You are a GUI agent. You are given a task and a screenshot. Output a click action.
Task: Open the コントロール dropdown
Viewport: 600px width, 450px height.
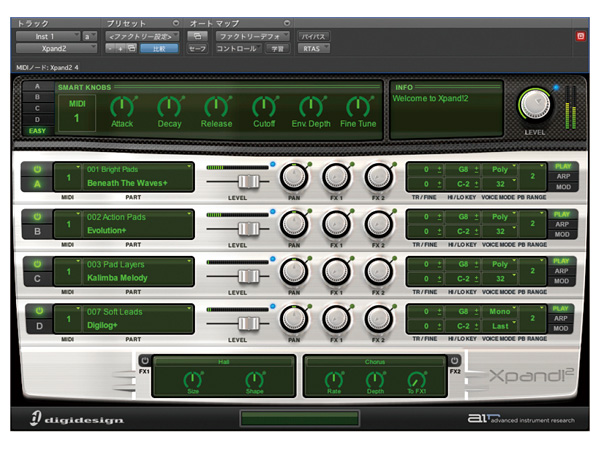click(239, 49)
